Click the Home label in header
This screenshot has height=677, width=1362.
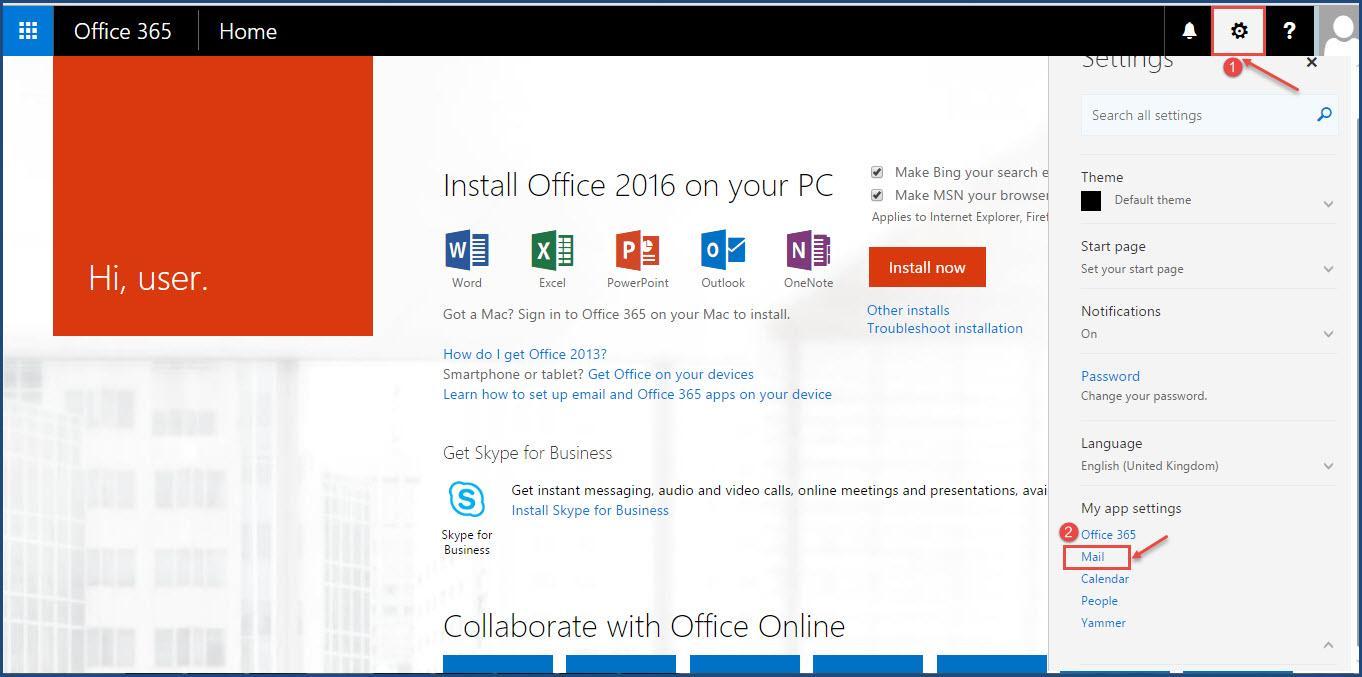click(x=248, y=31)
